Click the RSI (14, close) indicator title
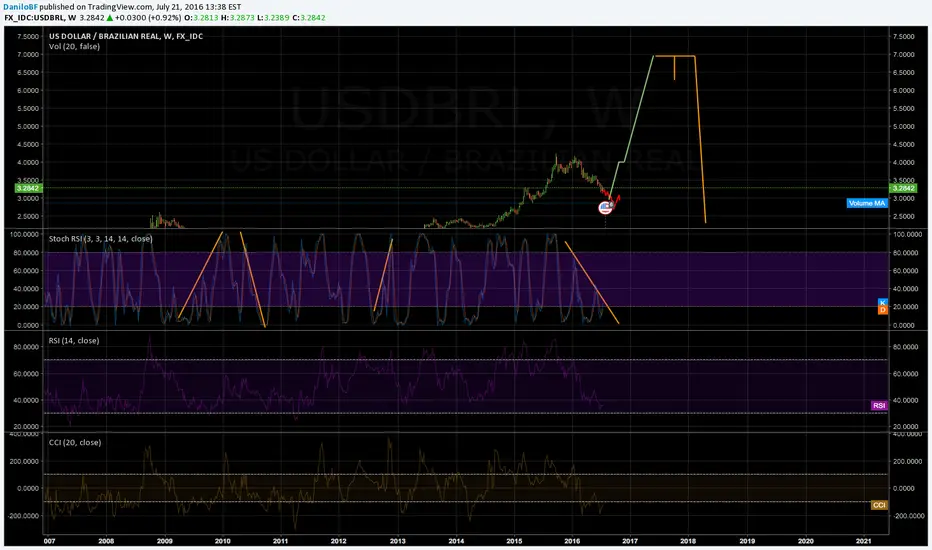 (74, 341)
